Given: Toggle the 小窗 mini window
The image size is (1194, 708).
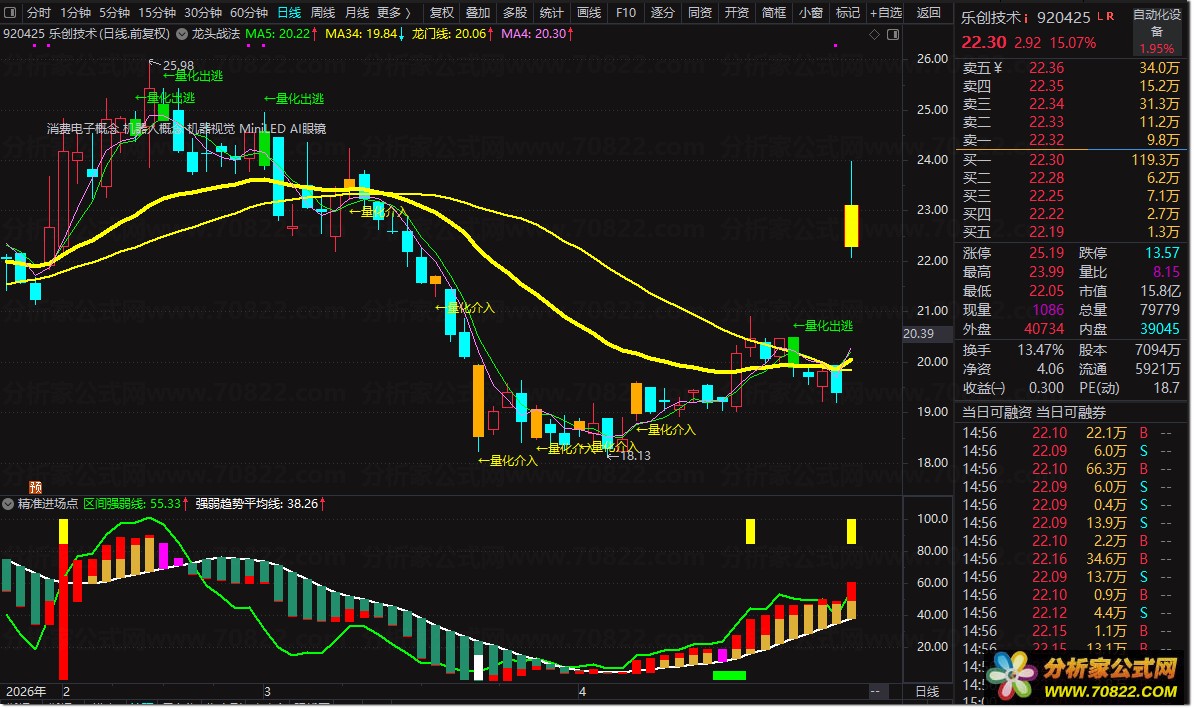Looking at the screenshot, I should pos(810,12).
